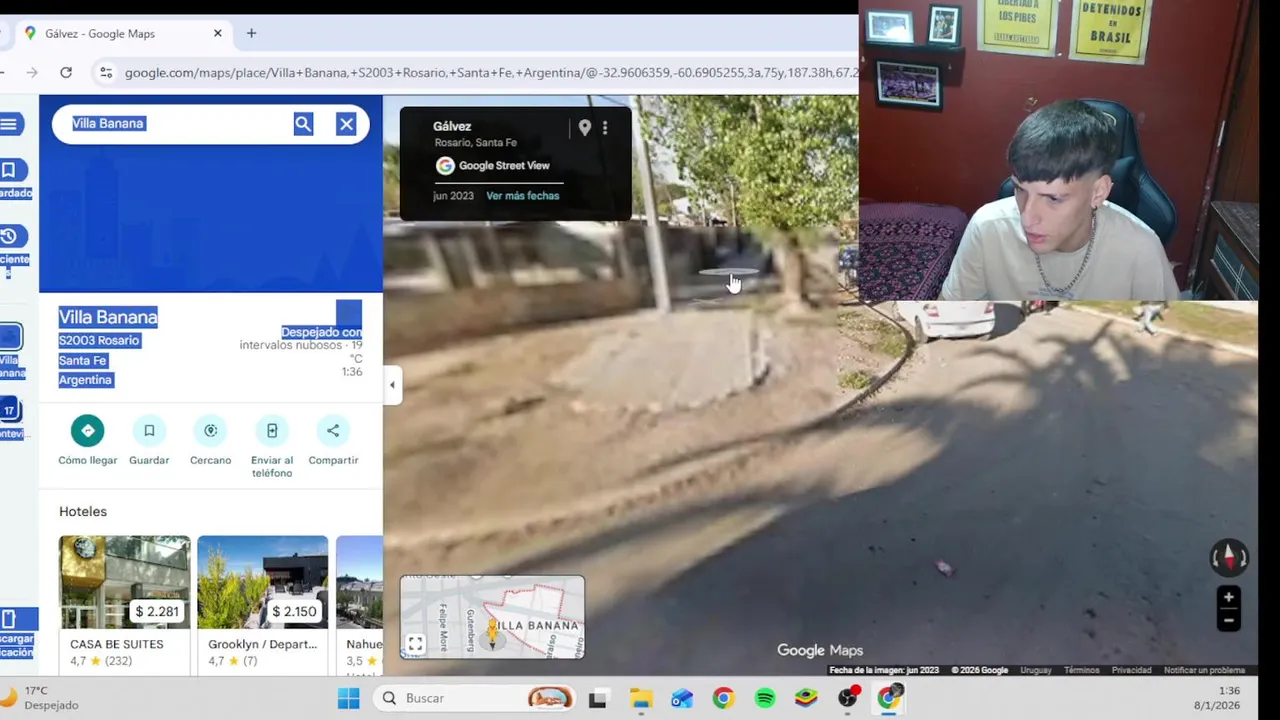Open the first Chrome icon in taskbar
The image size is (1280, 720).
coord(723,698)
